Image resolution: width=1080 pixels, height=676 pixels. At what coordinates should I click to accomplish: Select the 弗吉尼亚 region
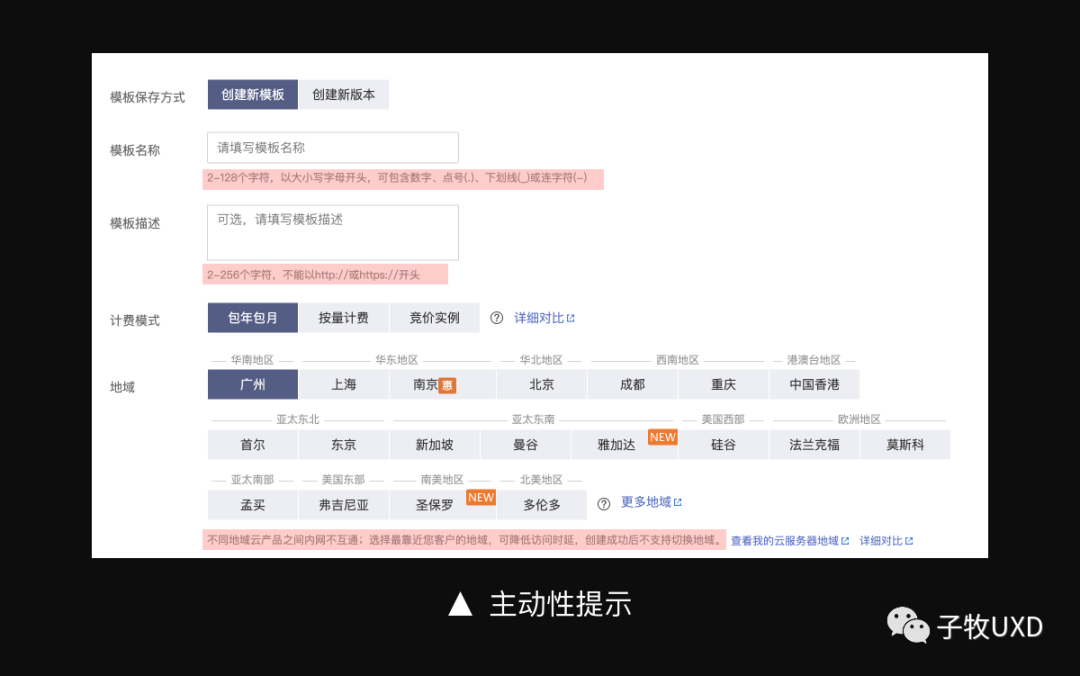(344, 504)
